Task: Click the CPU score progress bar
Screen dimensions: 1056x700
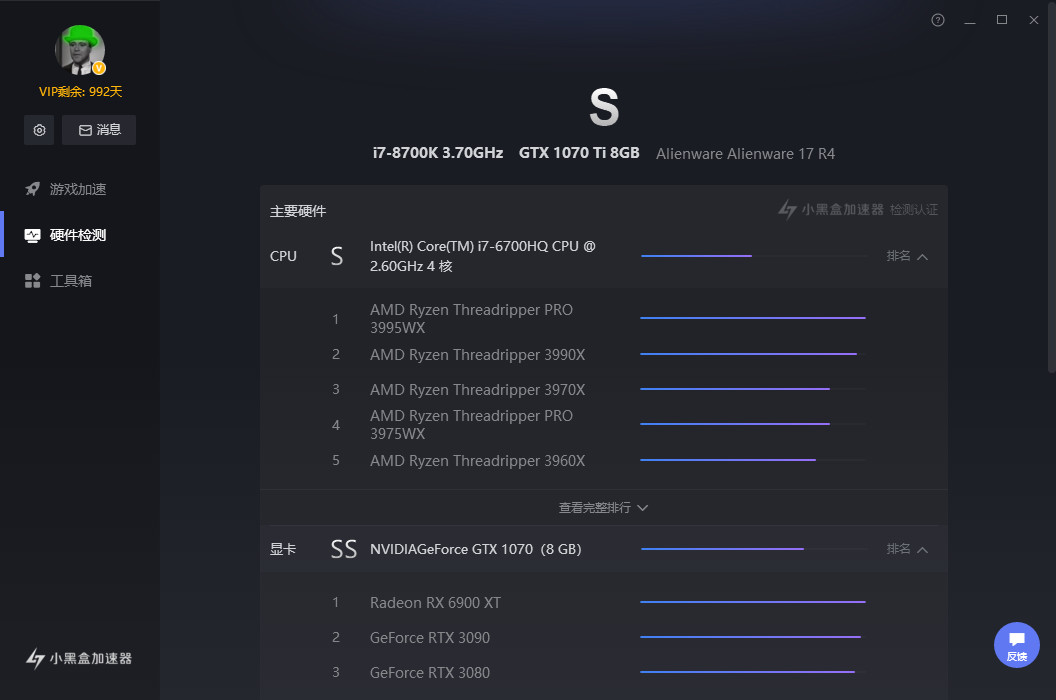Action: coord(753,256)
